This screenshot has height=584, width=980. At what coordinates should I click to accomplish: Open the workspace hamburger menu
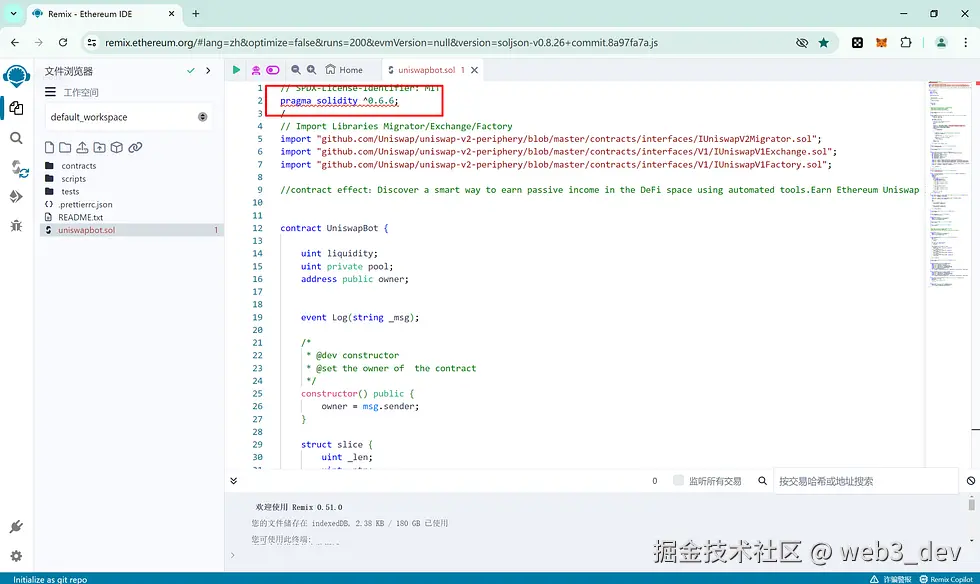pos(51,92)
